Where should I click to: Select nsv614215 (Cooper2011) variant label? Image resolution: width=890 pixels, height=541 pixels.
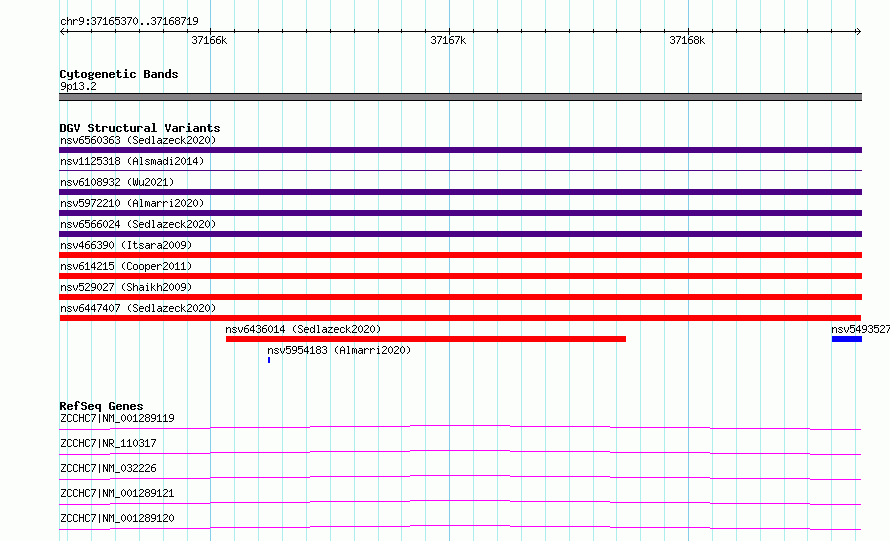pos(126,266)
